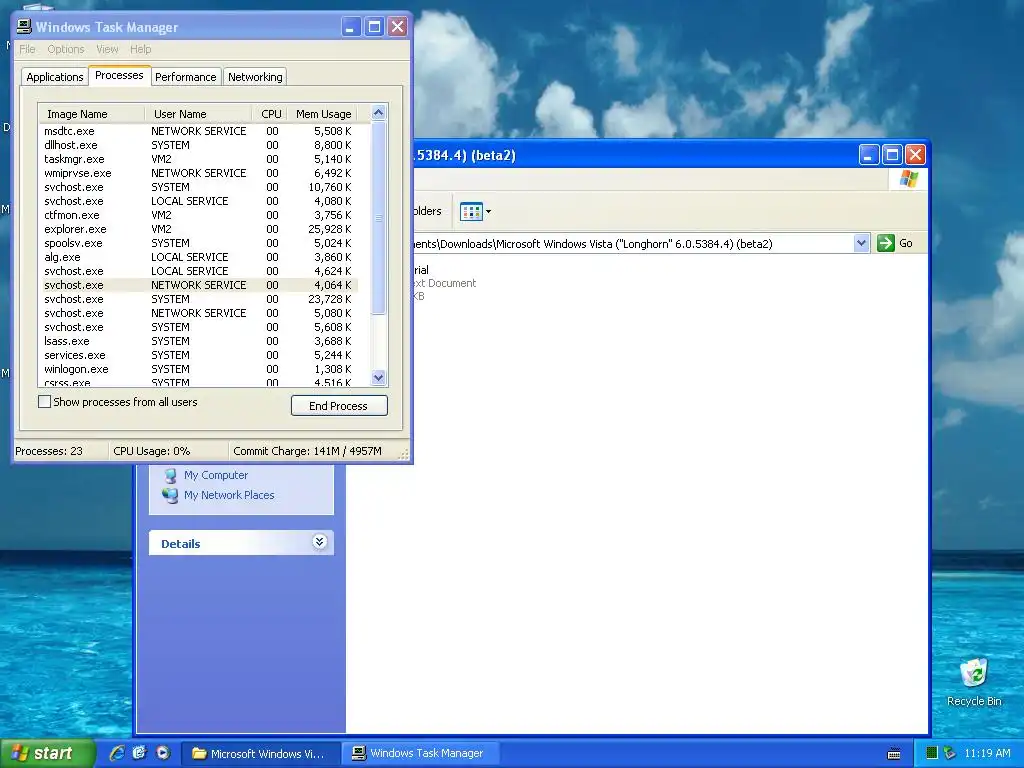Check Show processes from all users

(44, 402)
